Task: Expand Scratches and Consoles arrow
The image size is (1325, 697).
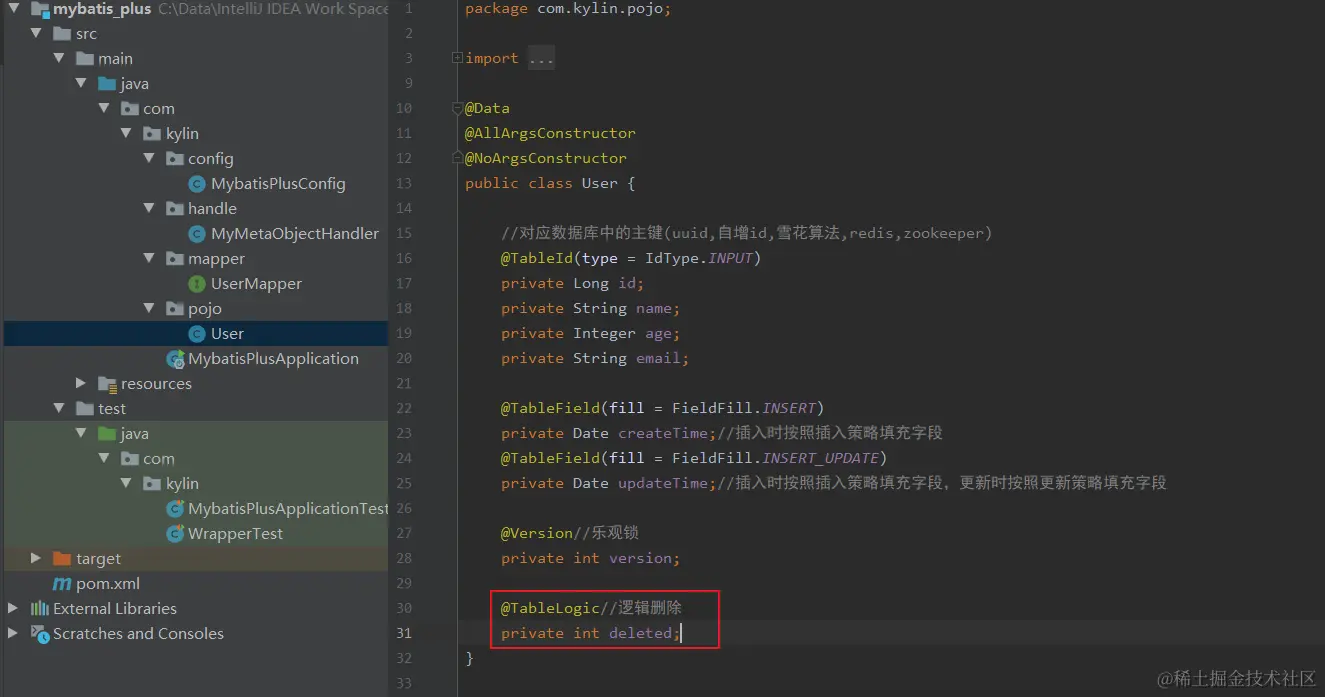Action: [13, 633]
